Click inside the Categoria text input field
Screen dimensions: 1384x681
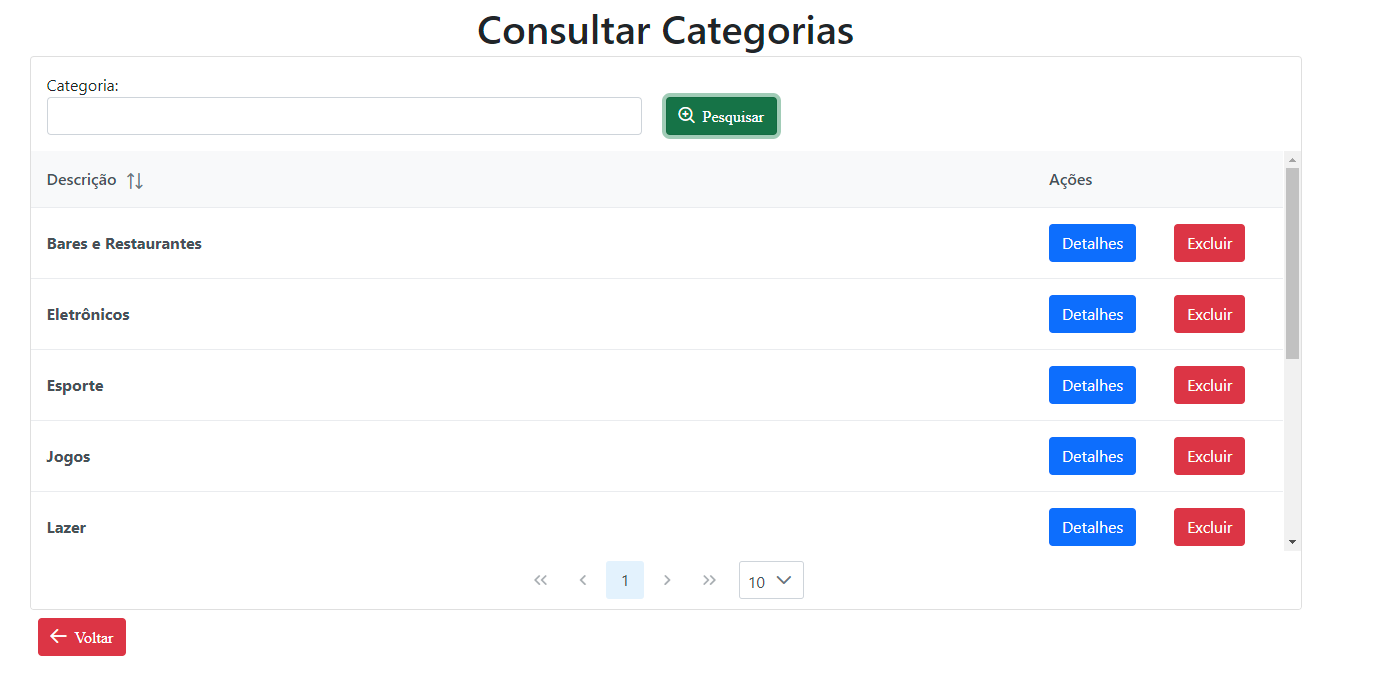coord(344,115)
